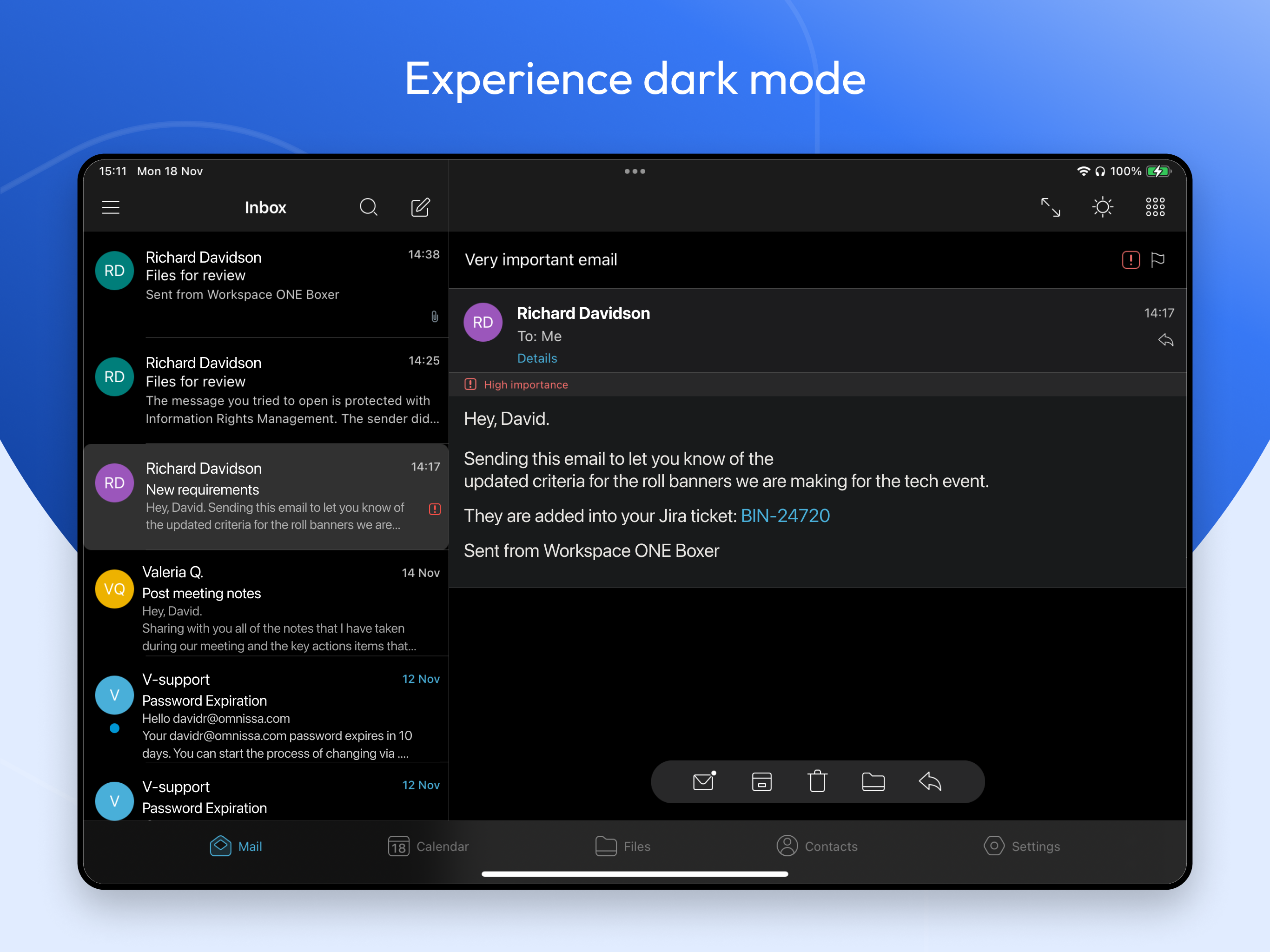The height and width of the screenshot is (952, 1270).
Task: Open the app grid launcher icon
Action: pos(1155,207)
